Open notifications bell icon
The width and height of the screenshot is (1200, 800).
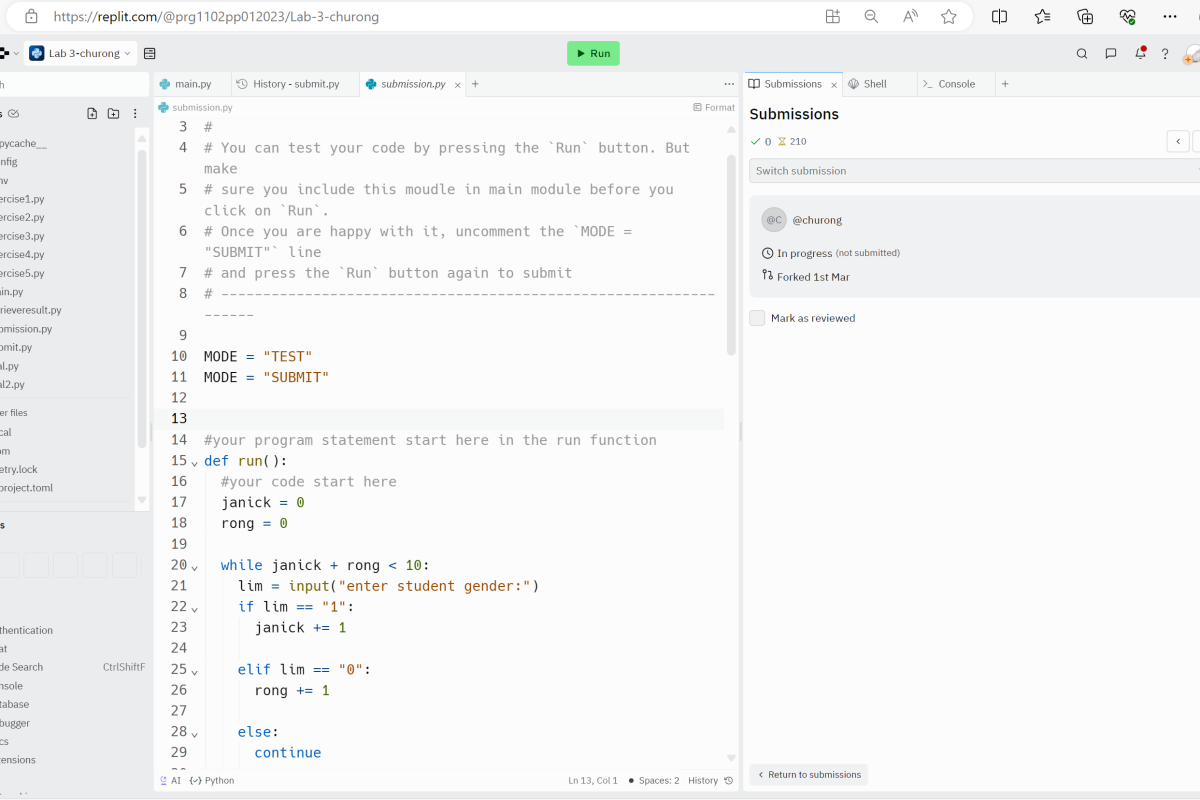1139,53
